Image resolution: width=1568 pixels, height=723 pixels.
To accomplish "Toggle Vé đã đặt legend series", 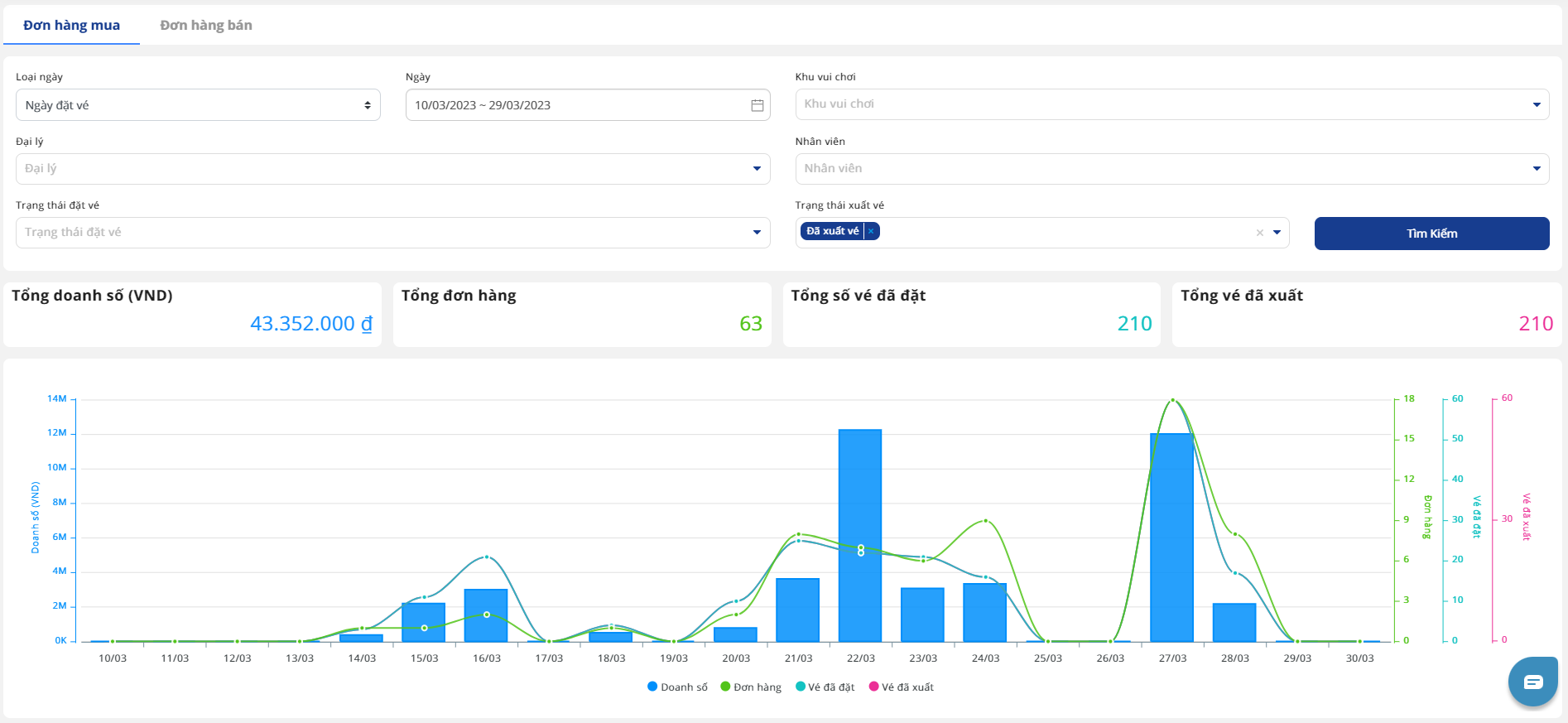I will [825, 687].
